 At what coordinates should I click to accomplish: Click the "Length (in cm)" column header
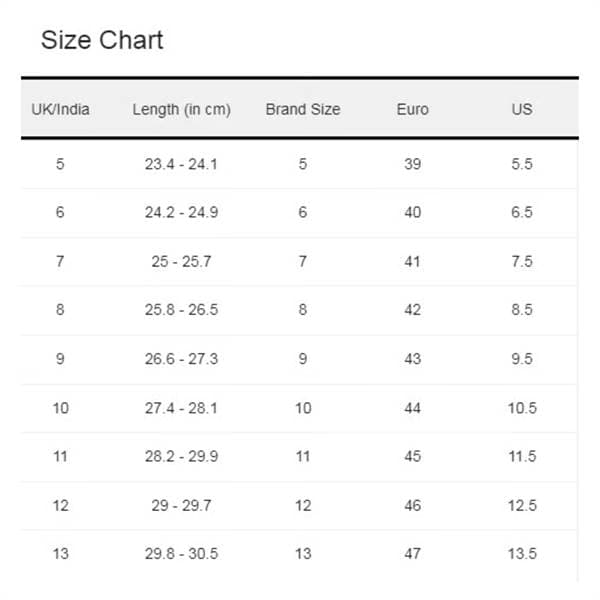(181, 109)
